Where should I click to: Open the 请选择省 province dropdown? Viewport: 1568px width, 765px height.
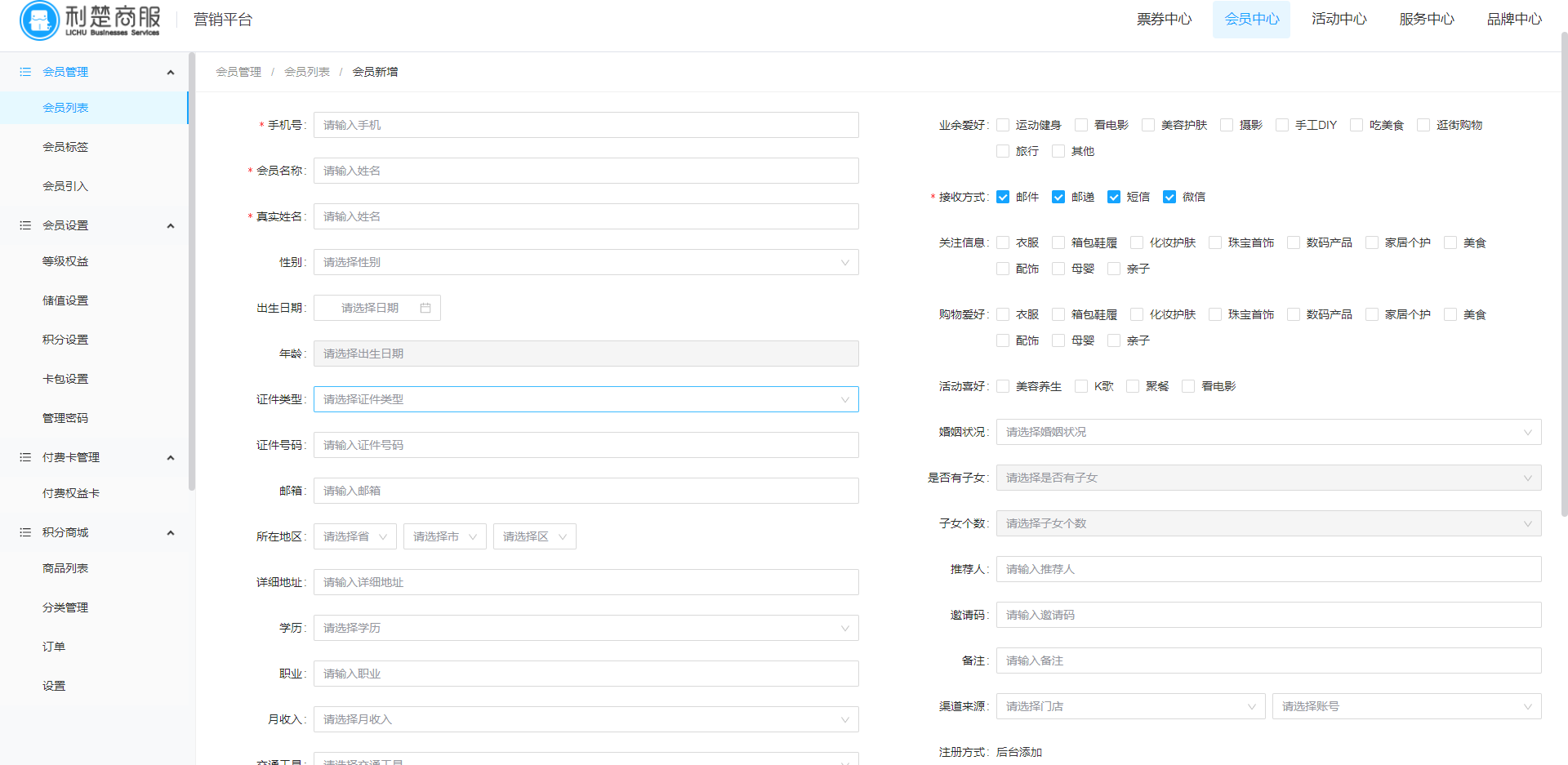click(355, 536)
